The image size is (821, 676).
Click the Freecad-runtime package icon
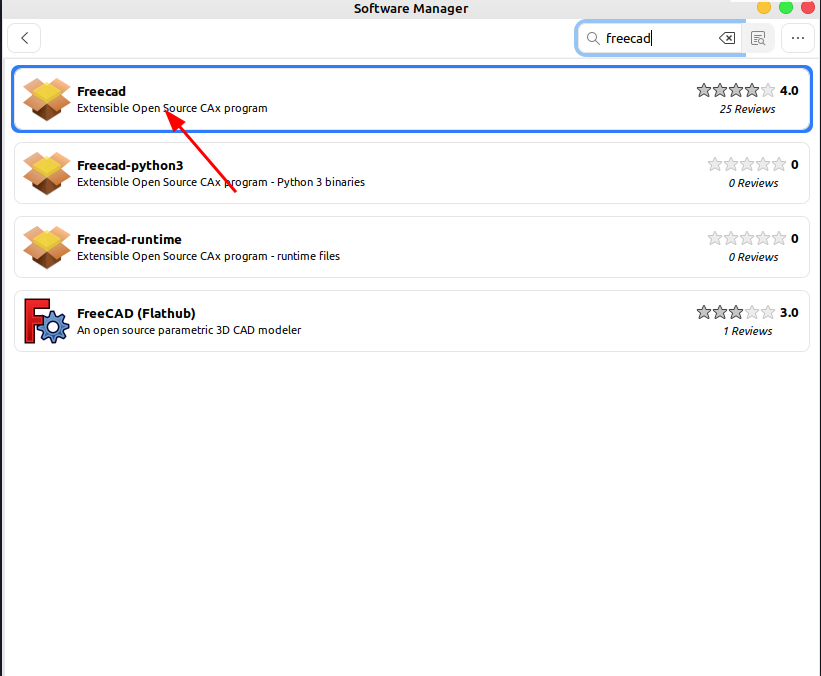(x=47, y=247)
